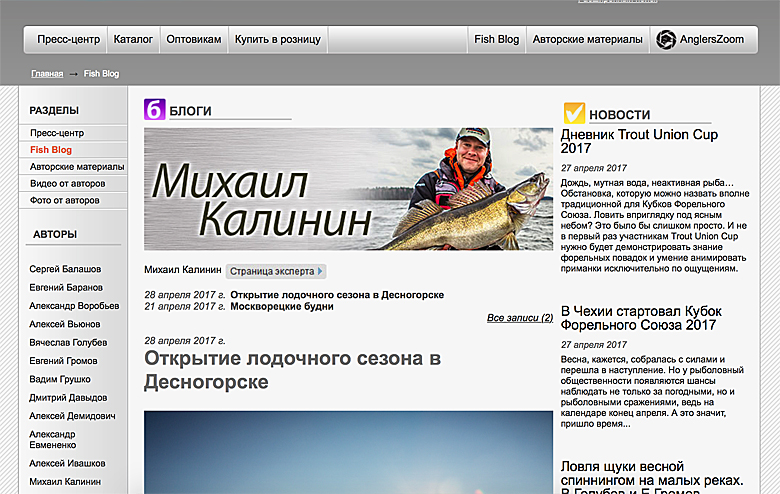Open the Пресс-центр menu item
This screenshot has height=494, width=780.
point(69,40)
